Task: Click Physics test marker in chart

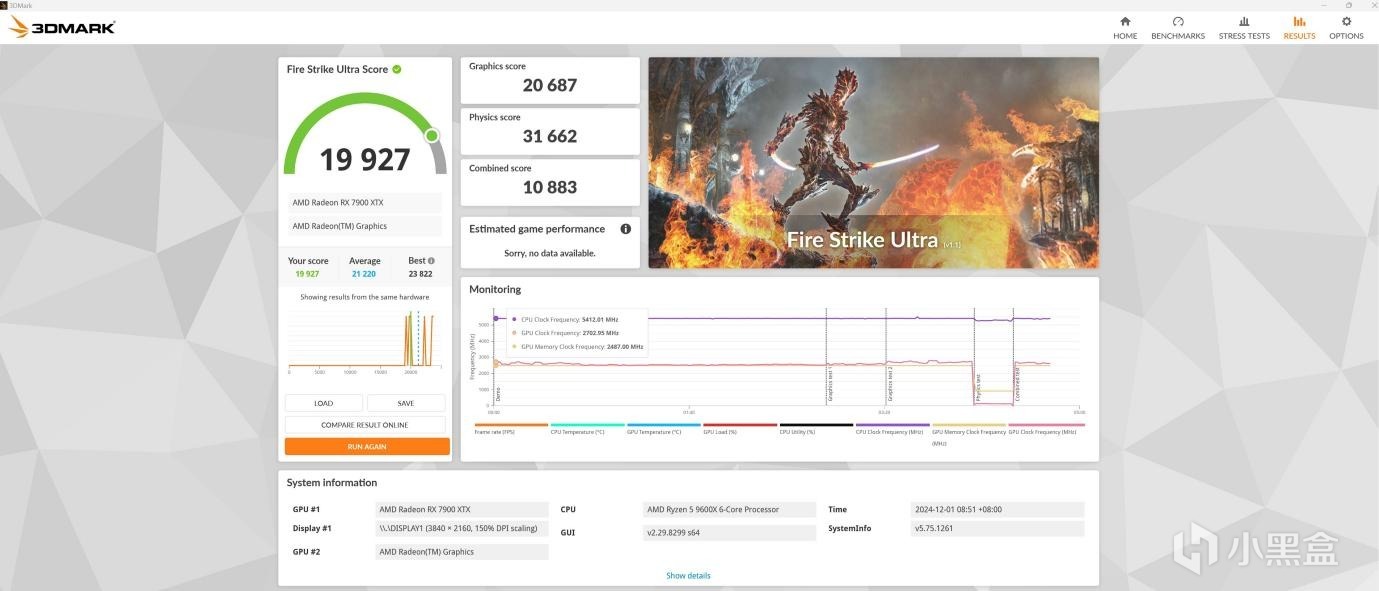Action: tap(978, 388)
